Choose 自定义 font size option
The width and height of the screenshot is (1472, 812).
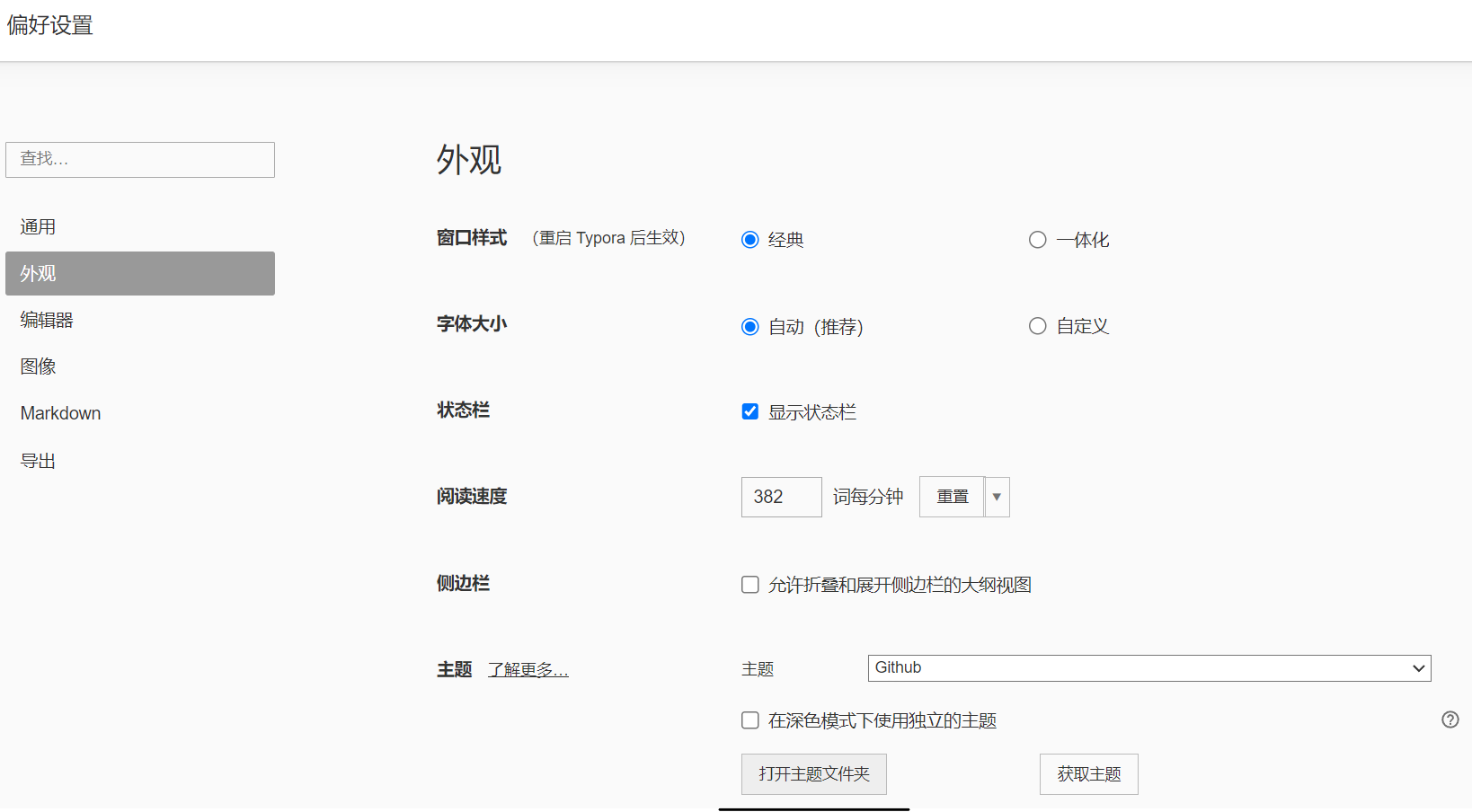click(x=1038, y=326)
